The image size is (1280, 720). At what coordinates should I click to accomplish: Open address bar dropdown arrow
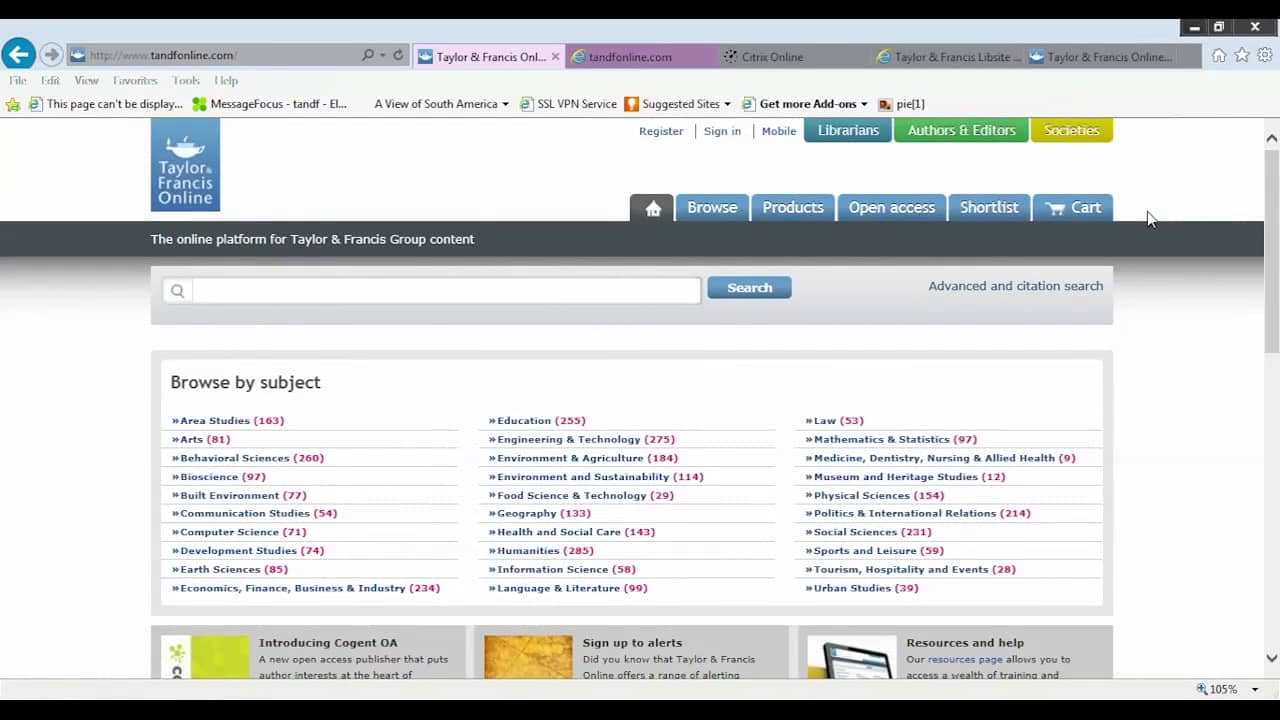pyautogui.click(x=383, y=56)
